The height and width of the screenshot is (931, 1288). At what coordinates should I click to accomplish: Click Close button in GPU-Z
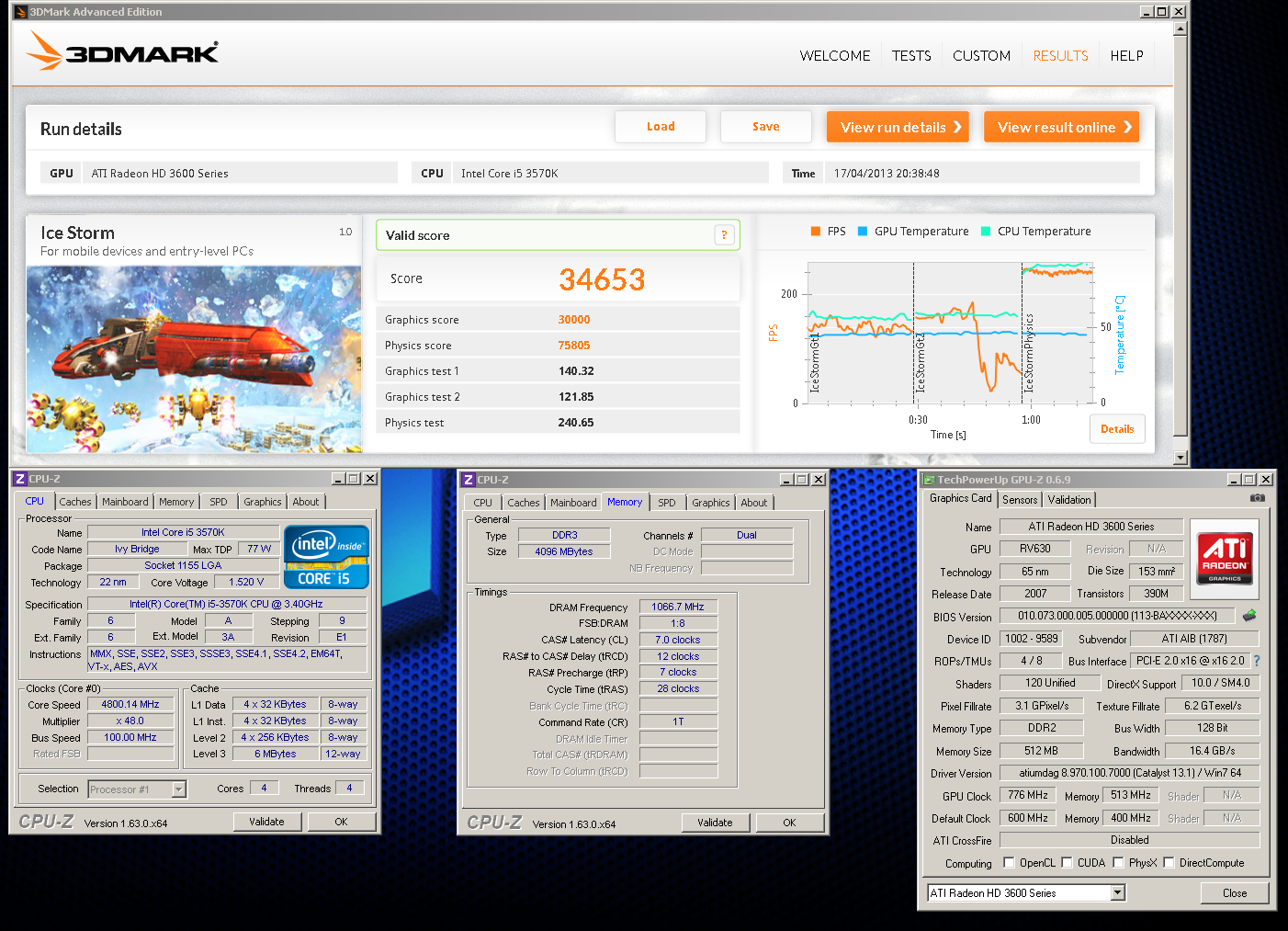1235,892
